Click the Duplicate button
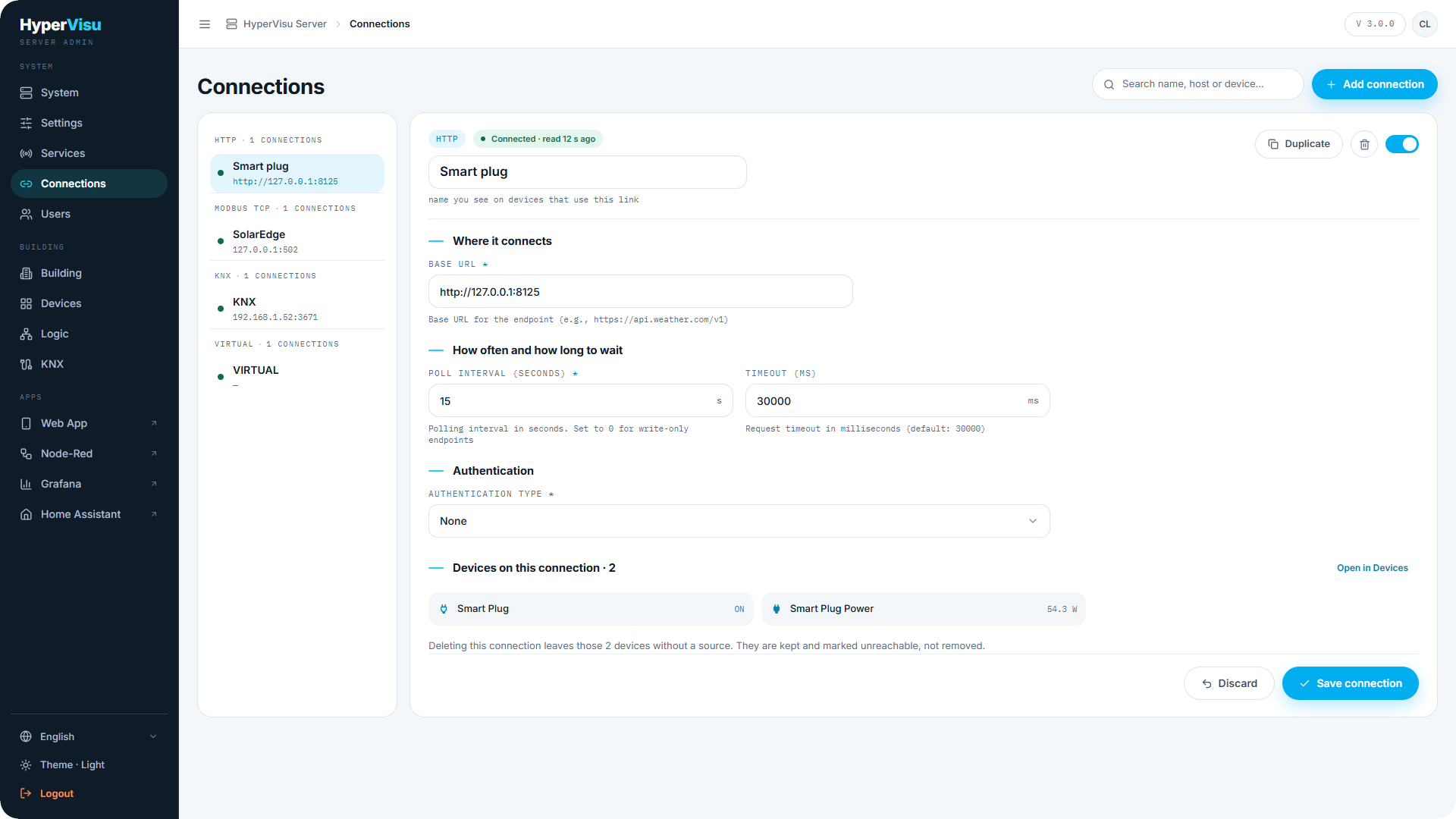Screen dimensions: 1456x819 click(1299, 144)
